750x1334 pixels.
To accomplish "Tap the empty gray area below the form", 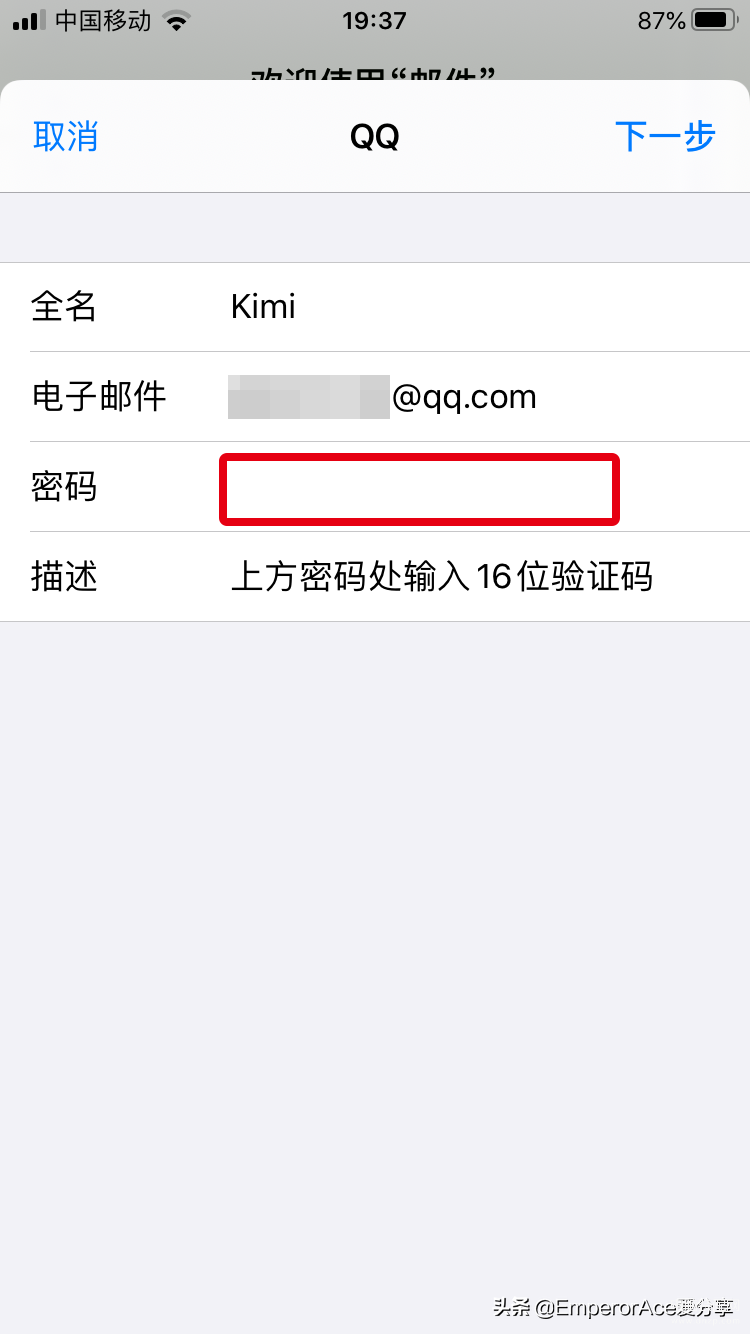I will coord(375,950).
